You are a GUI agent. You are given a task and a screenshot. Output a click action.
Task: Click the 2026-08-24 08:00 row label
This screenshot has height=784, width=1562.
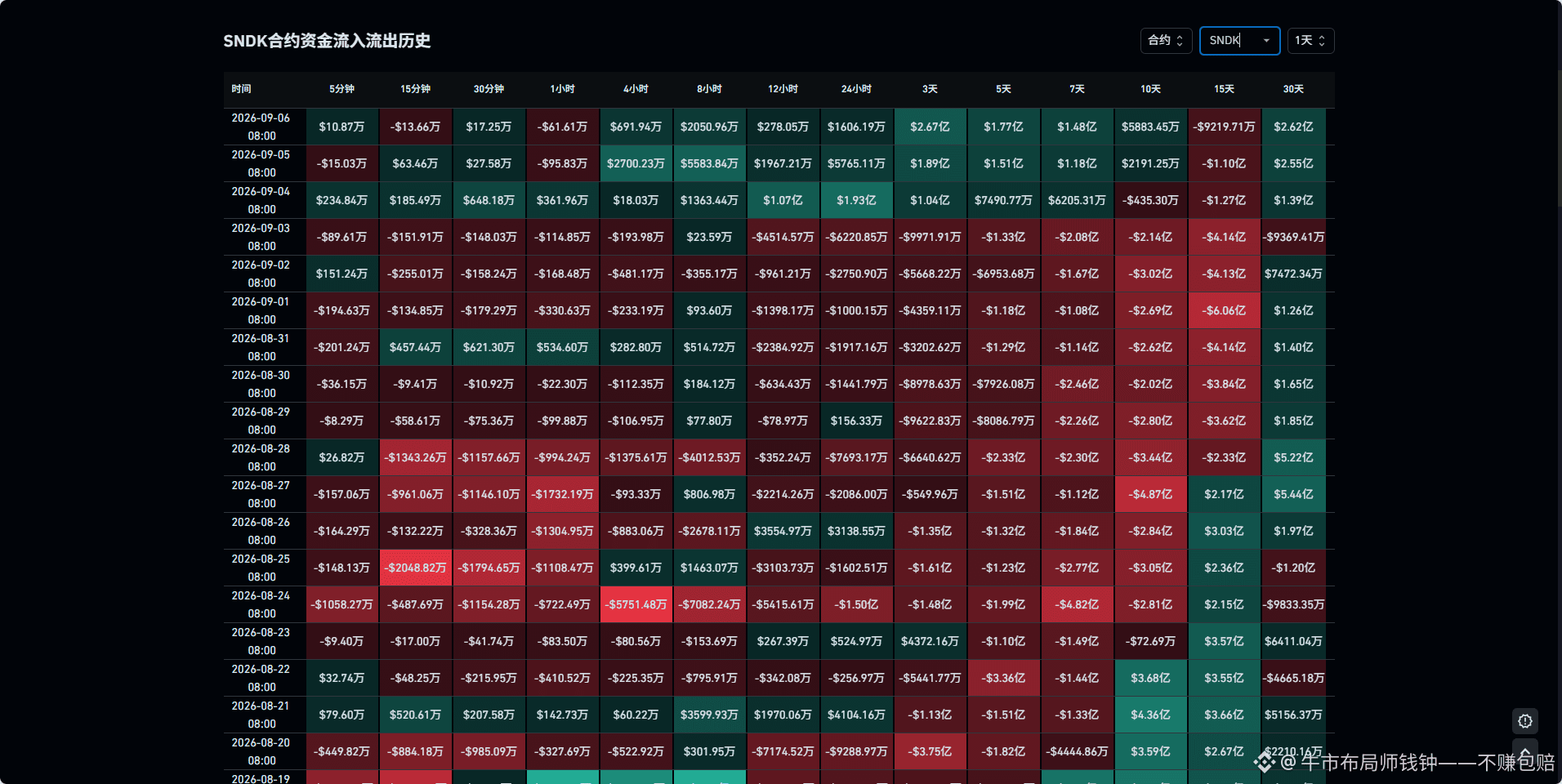(x=261, y=604)
